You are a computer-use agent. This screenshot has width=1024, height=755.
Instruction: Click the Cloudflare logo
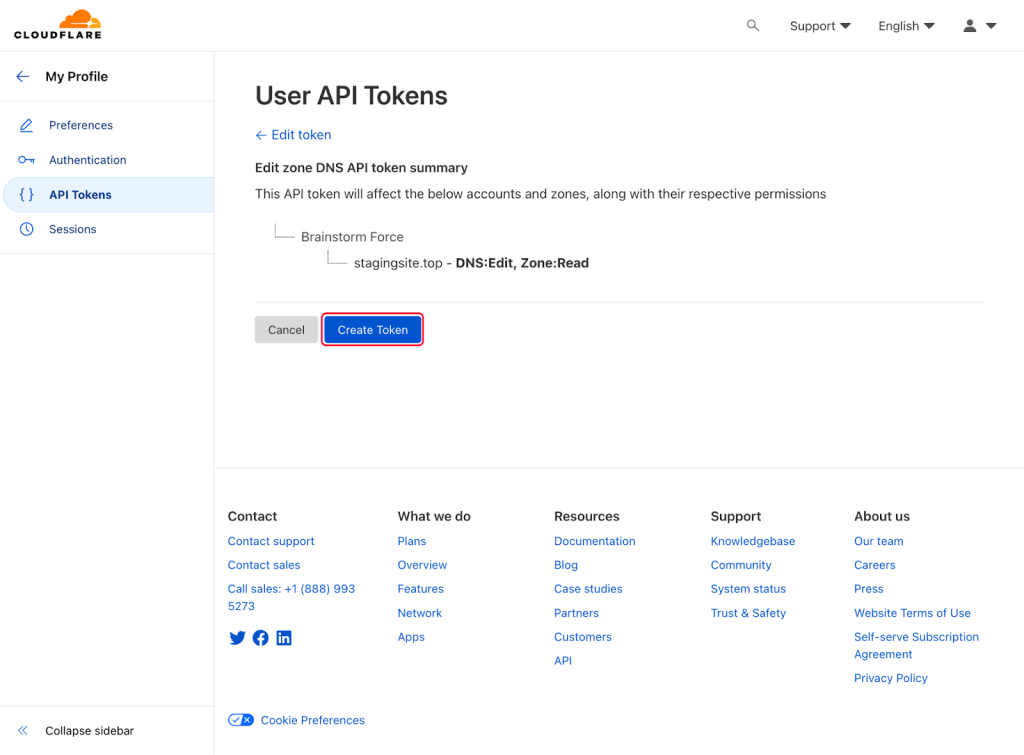coord(58,25)
